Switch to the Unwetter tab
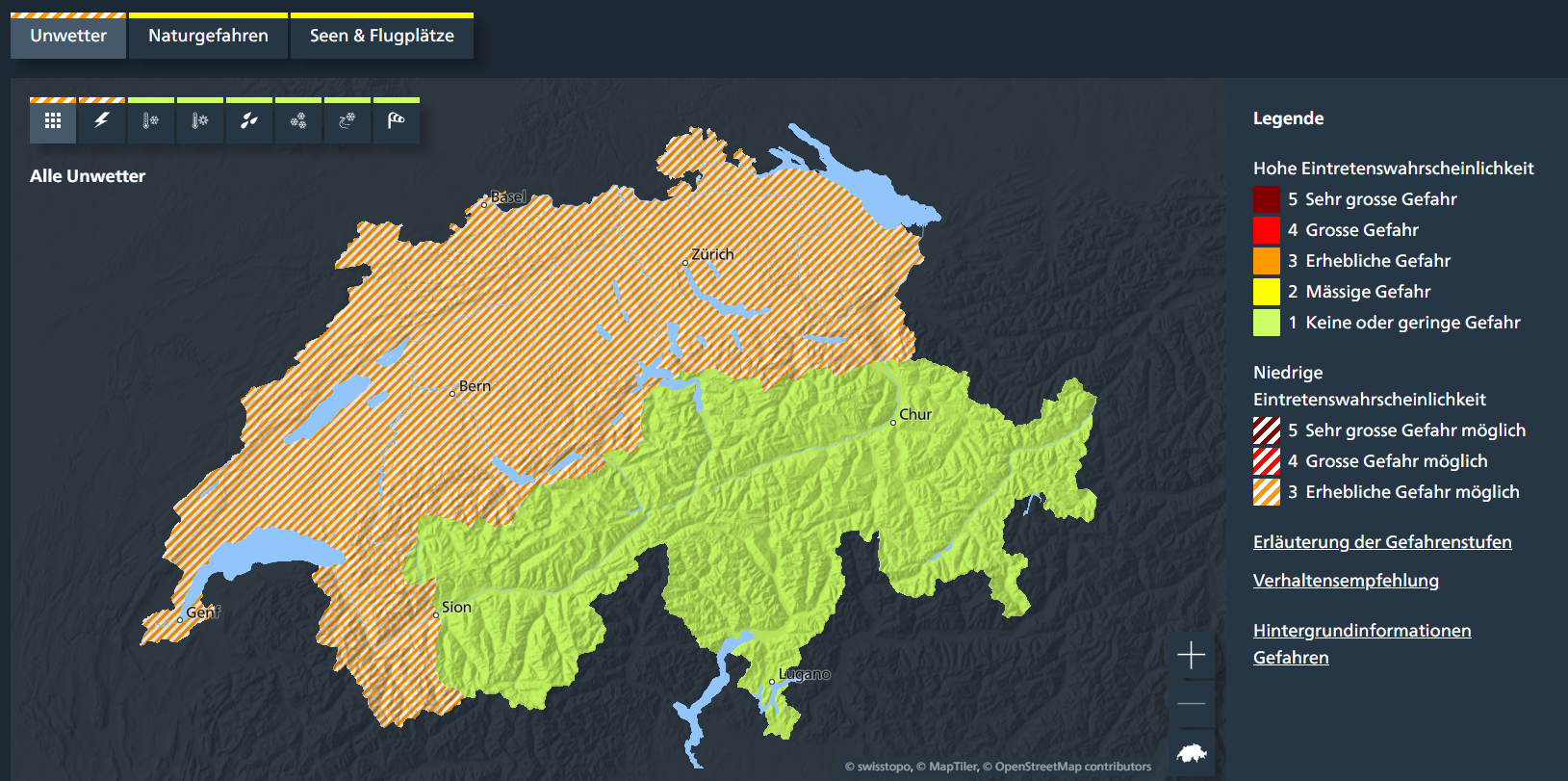 (68, 37)
